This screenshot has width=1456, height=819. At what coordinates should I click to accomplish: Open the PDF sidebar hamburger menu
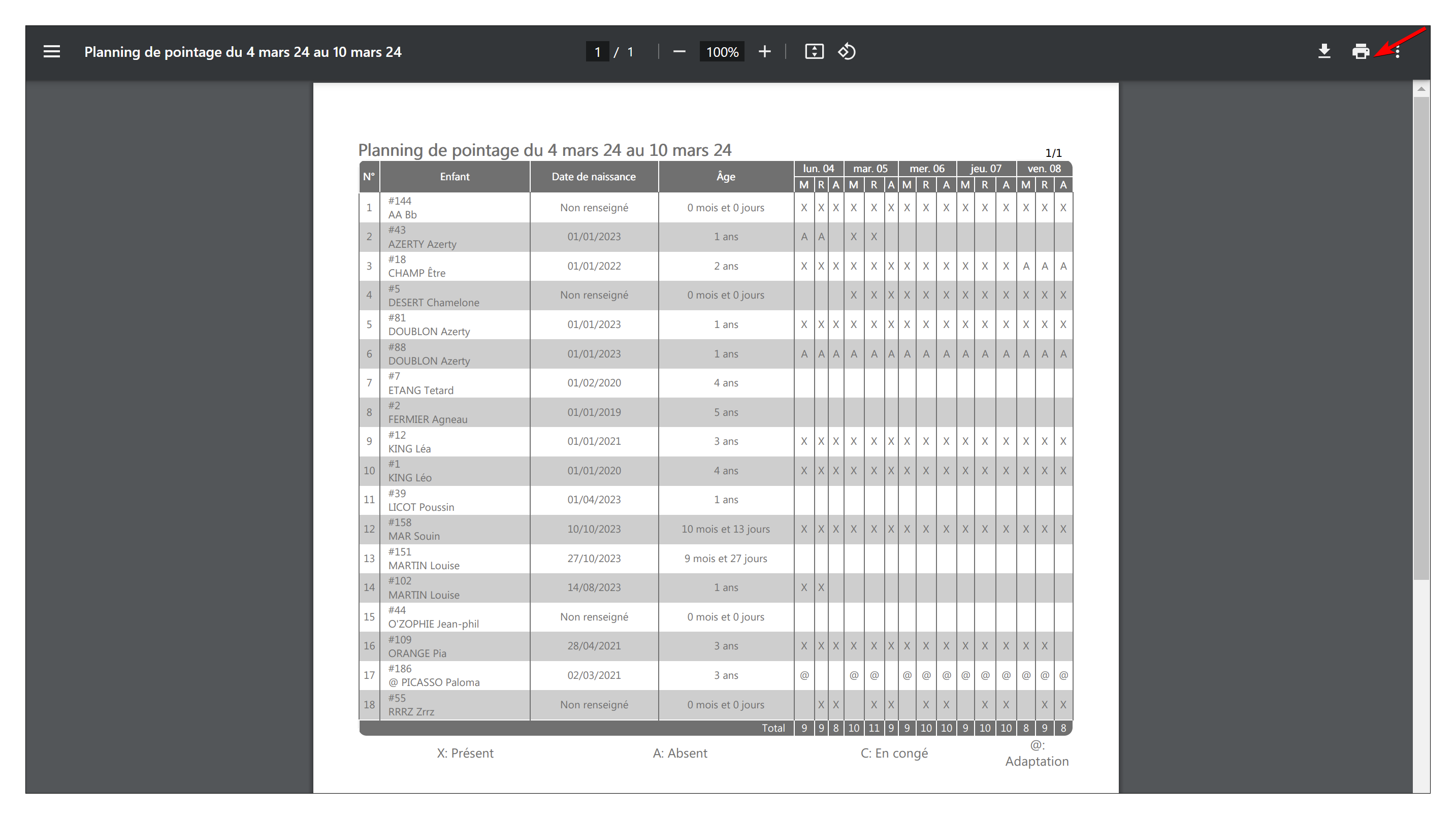pyautogui.click(x=51, y=51)
